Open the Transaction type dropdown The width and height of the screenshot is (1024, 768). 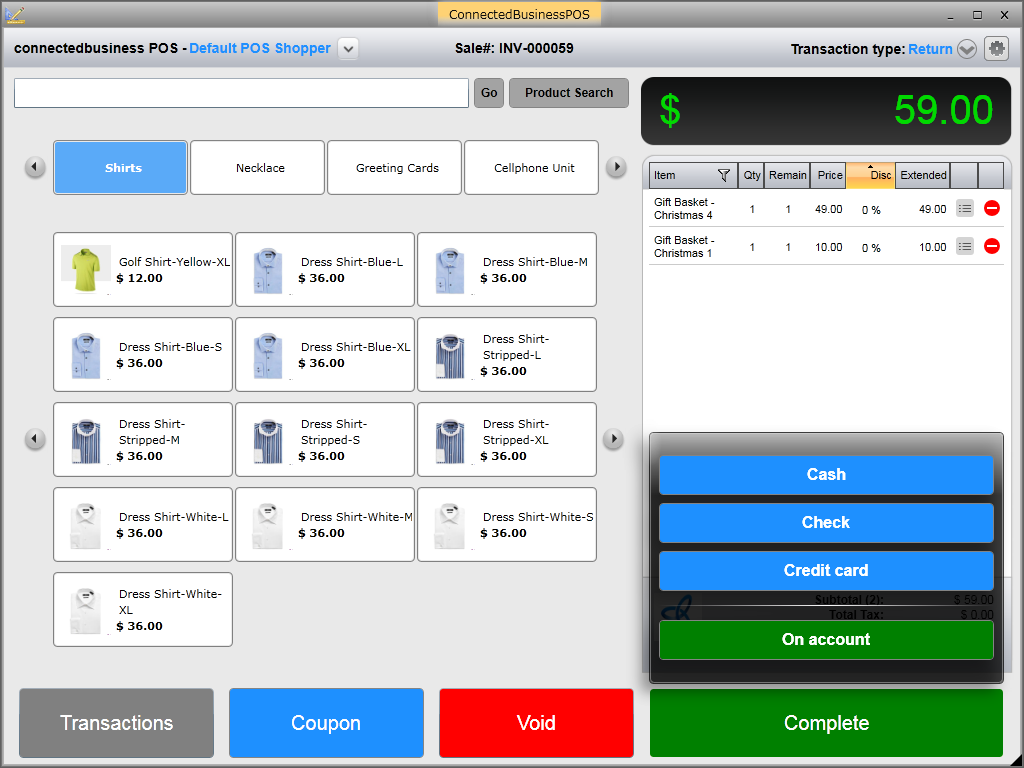coord(966,49)
